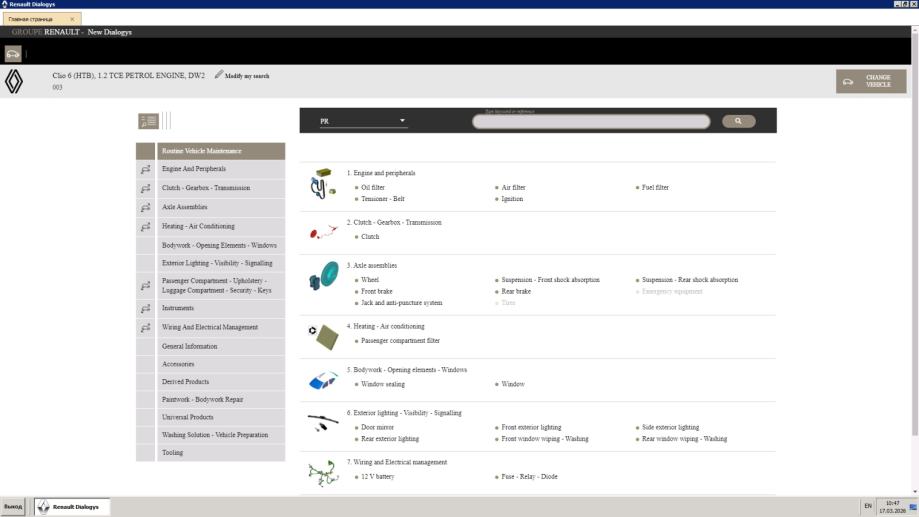Viewport: 919px width, 517px height.
Task: Select Derived Products in sidebar
Action: [221, 382]
